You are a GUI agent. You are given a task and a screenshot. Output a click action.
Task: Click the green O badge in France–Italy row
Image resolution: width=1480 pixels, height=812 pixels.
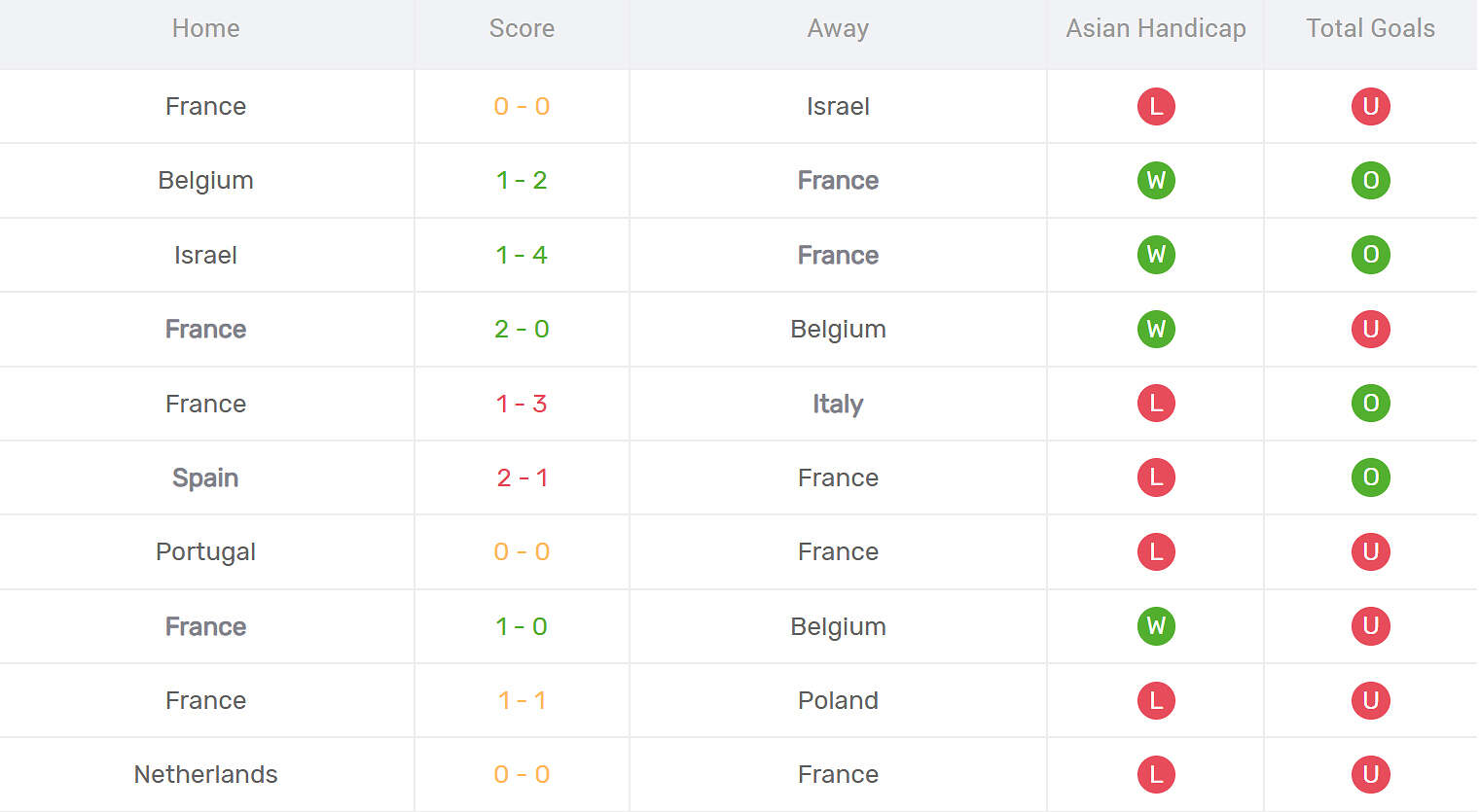[1370, 403]
